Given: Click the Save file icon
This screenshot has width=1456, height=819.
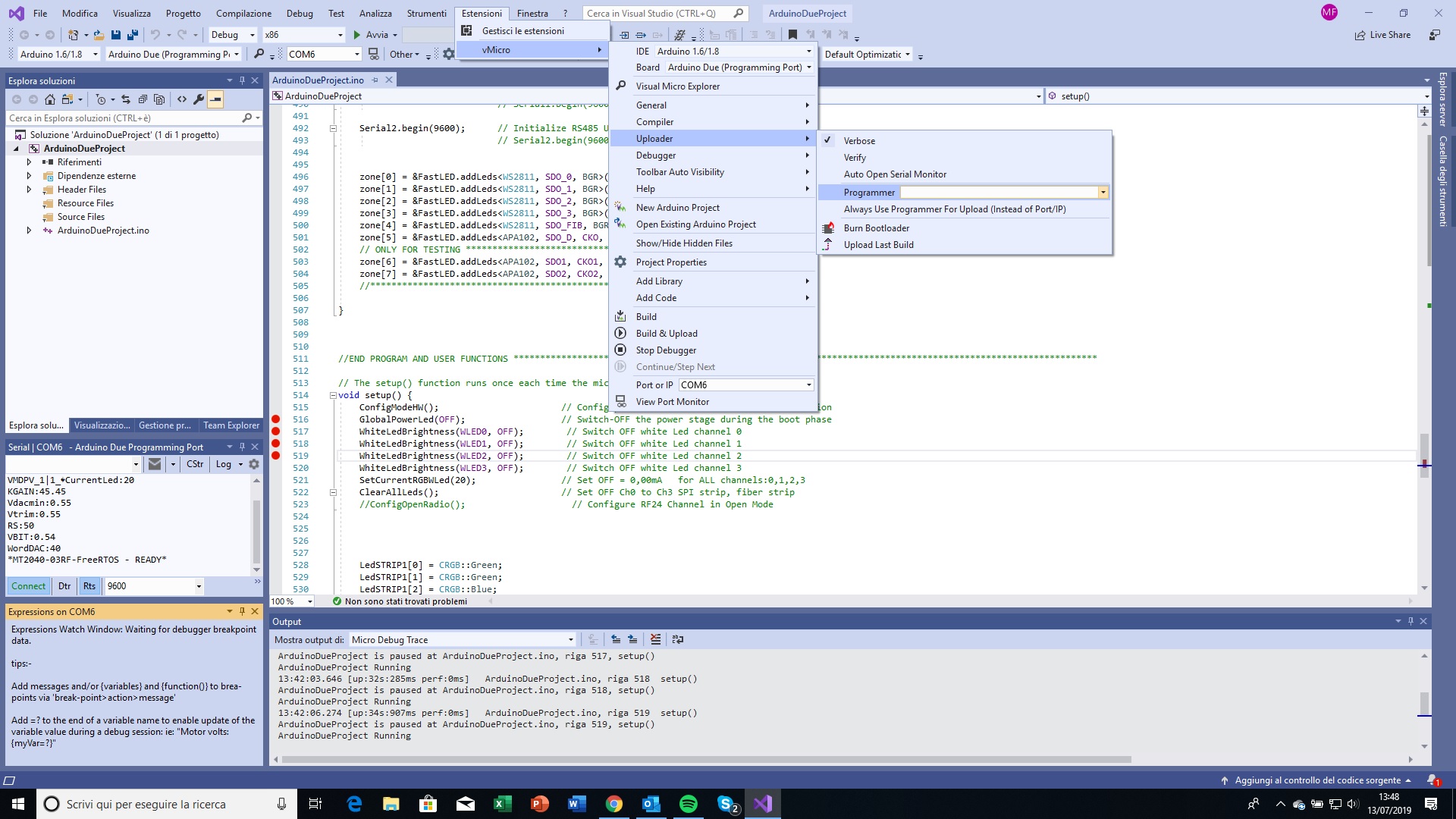Looking at the screenshot, I should point(116,35).
